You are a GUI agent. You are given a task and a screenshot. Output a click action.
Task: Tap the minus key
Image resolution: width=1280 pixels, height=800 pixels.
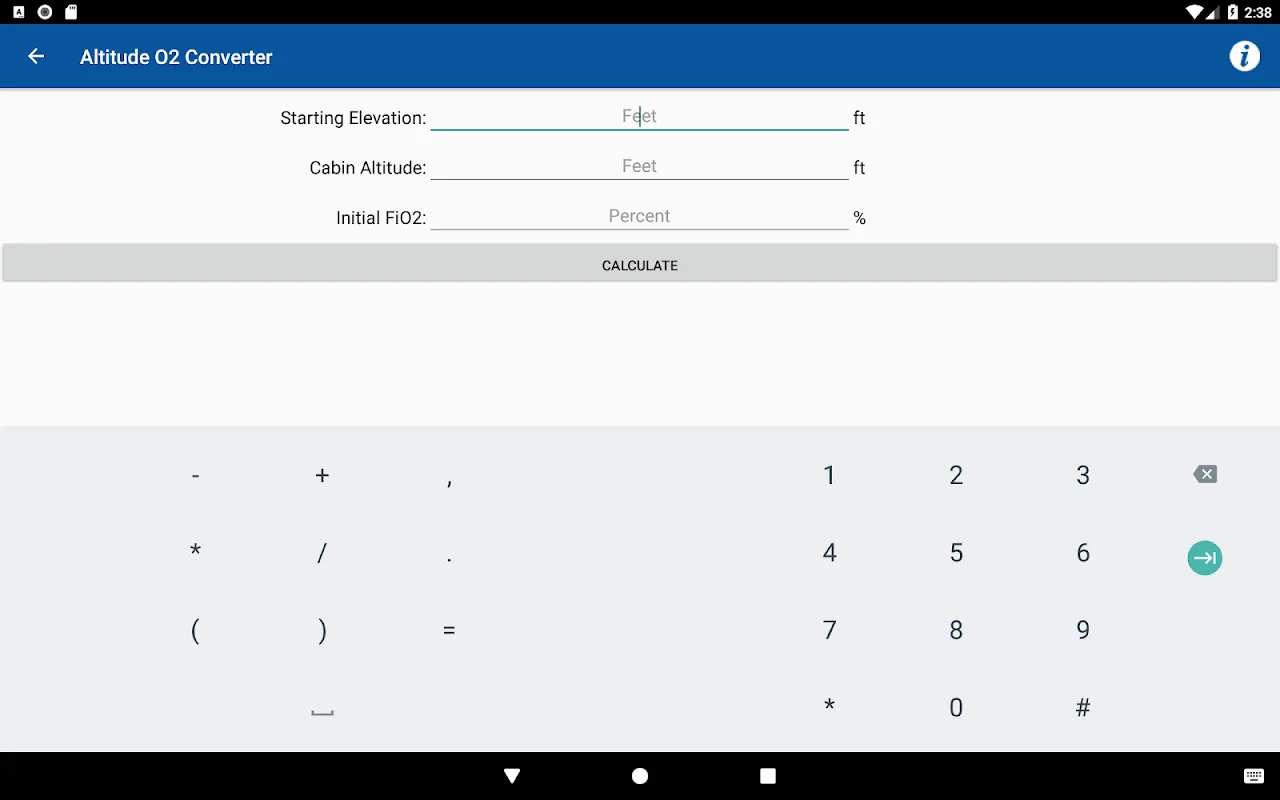point(195,476)
